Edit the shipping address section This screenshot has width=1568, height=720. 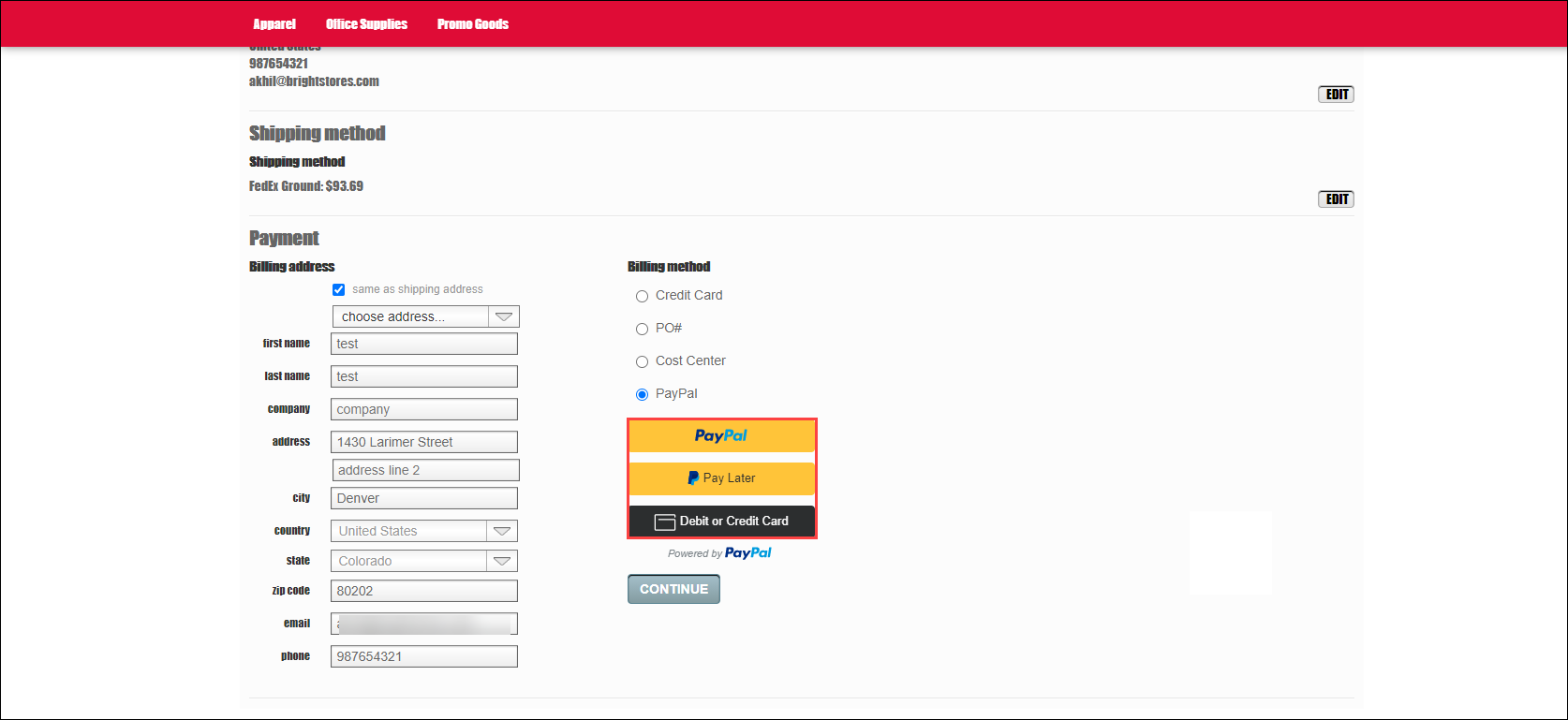point(1336,95)
